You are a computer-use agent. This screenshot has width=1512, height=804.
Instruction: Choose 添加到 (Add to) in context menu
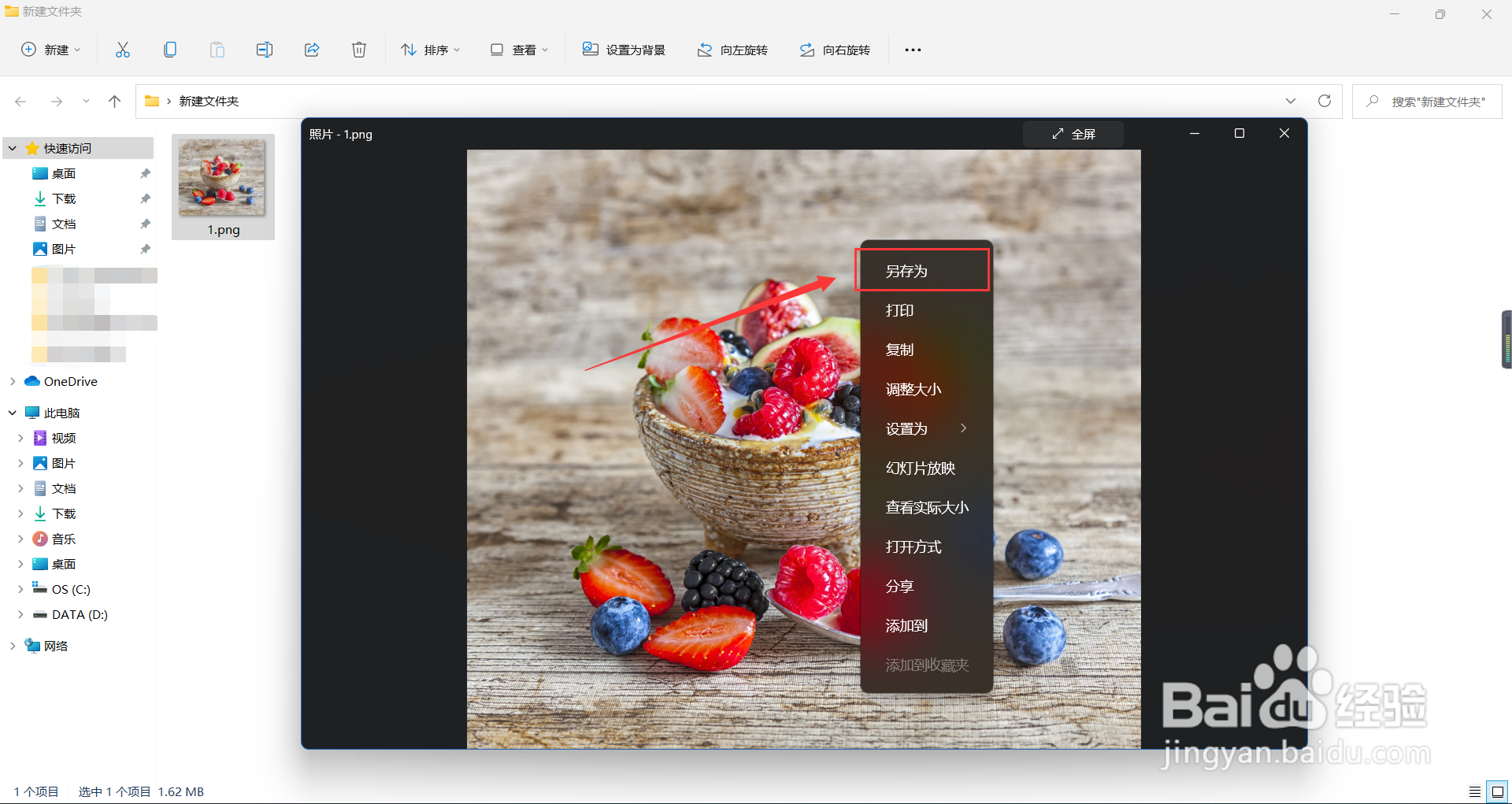(x=926, y=625)
